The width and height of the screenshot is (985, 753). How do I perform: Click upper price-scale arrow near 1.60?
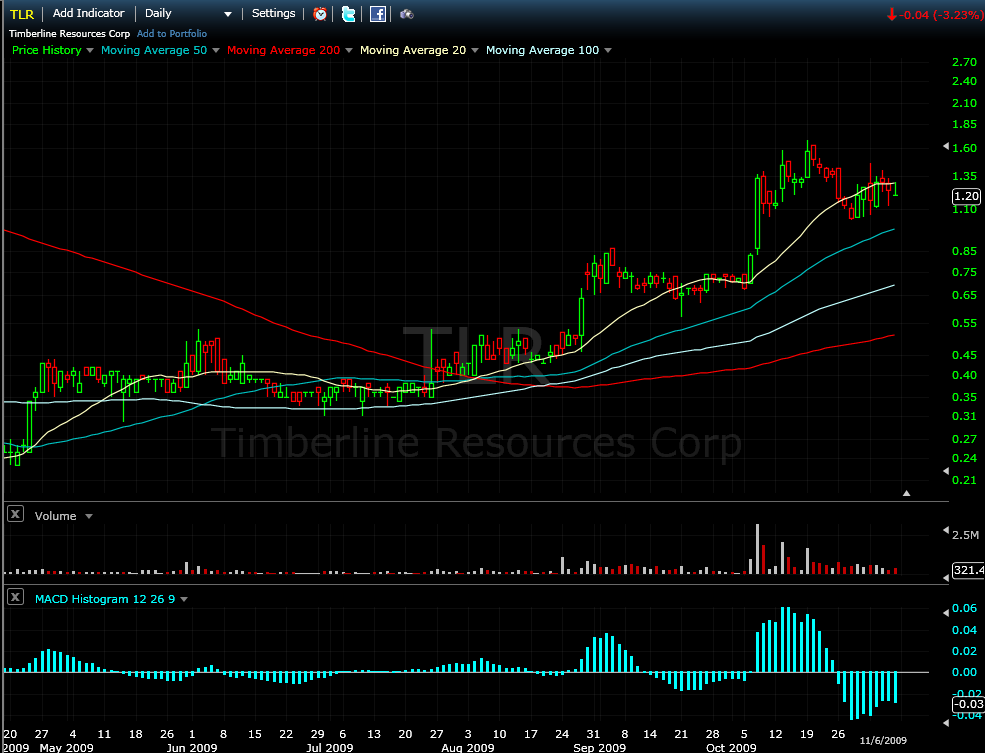pyautogui.click(x=946, y=146)
